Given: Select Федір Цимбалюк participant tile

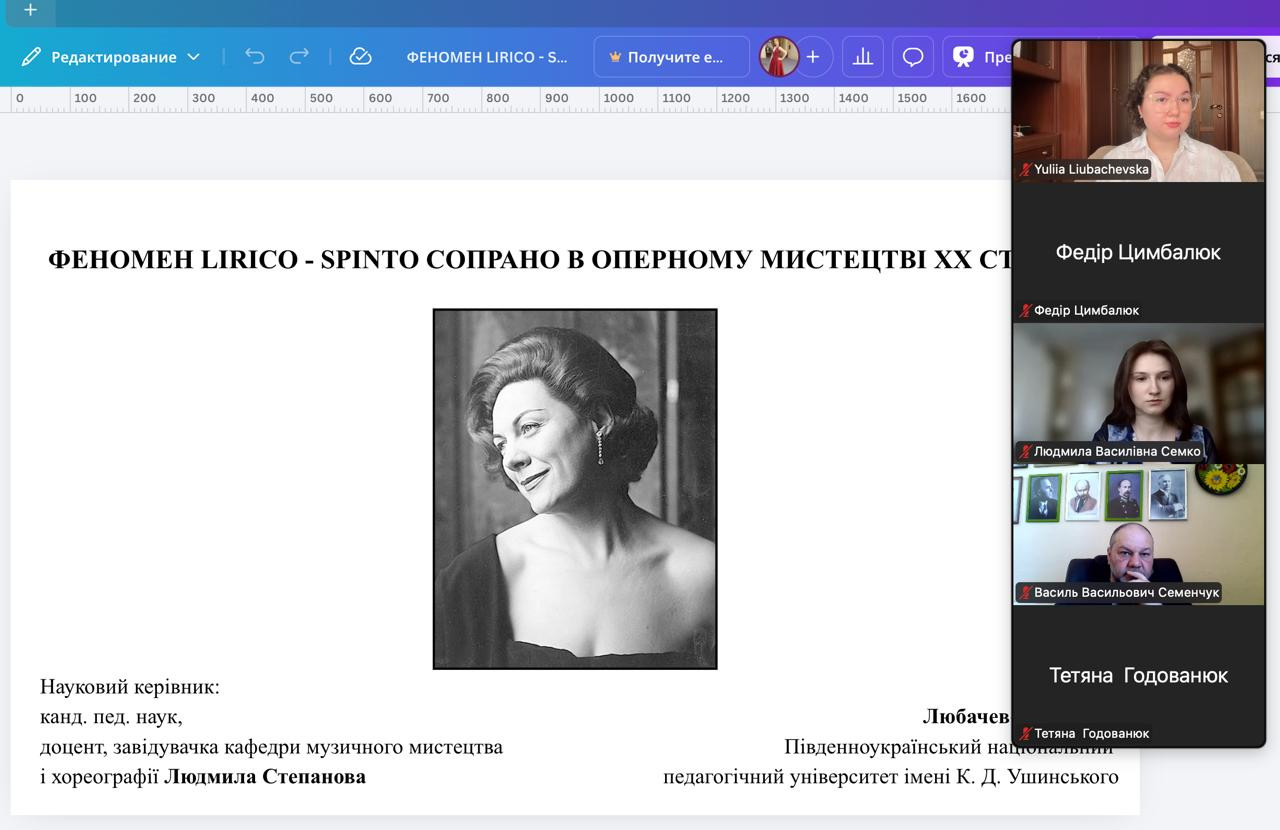Looking at the screenshot, I should pyautogui.click(x=1138, y=252).
